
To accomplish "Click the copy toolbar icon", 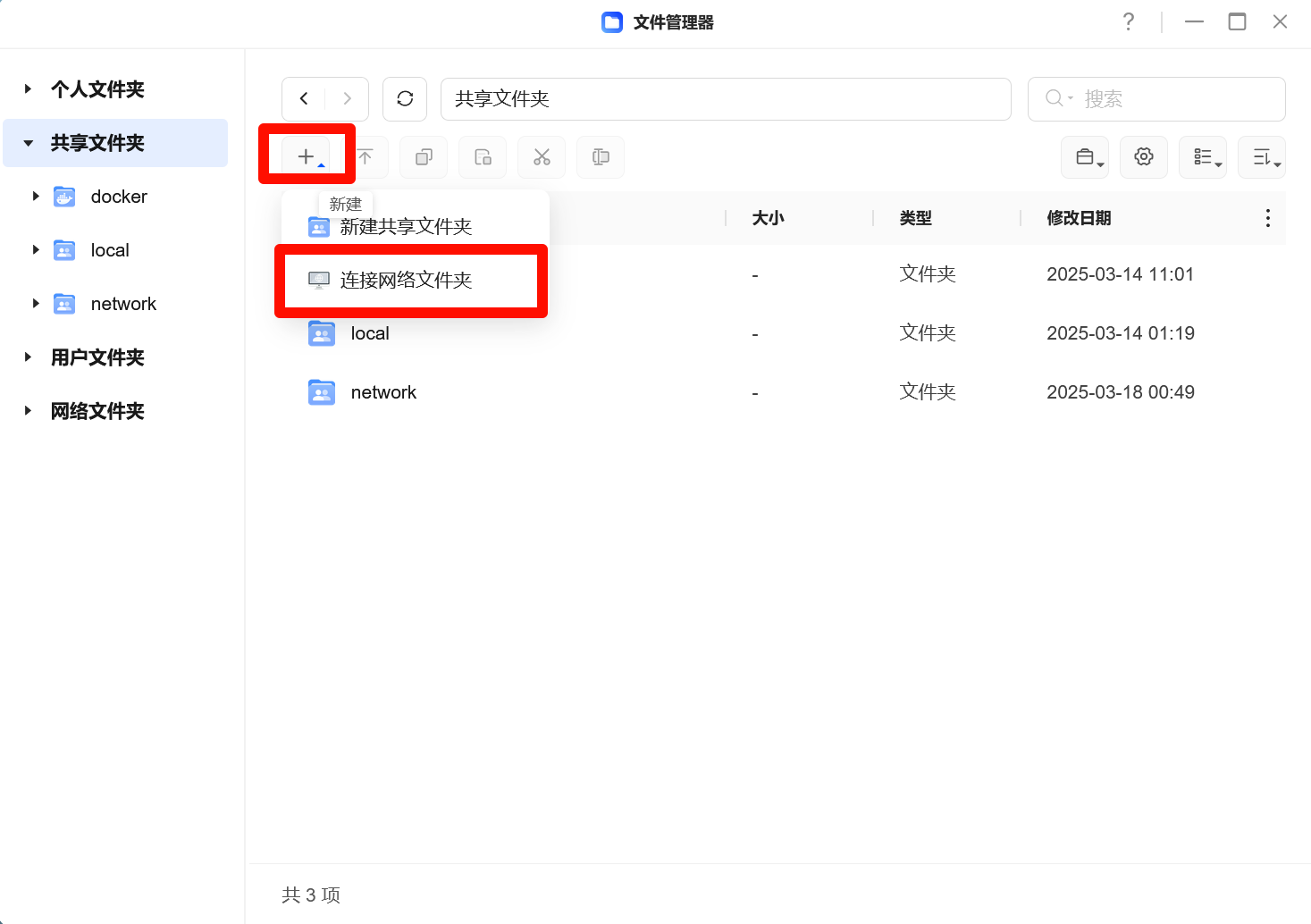I will (x=424, y=157).
